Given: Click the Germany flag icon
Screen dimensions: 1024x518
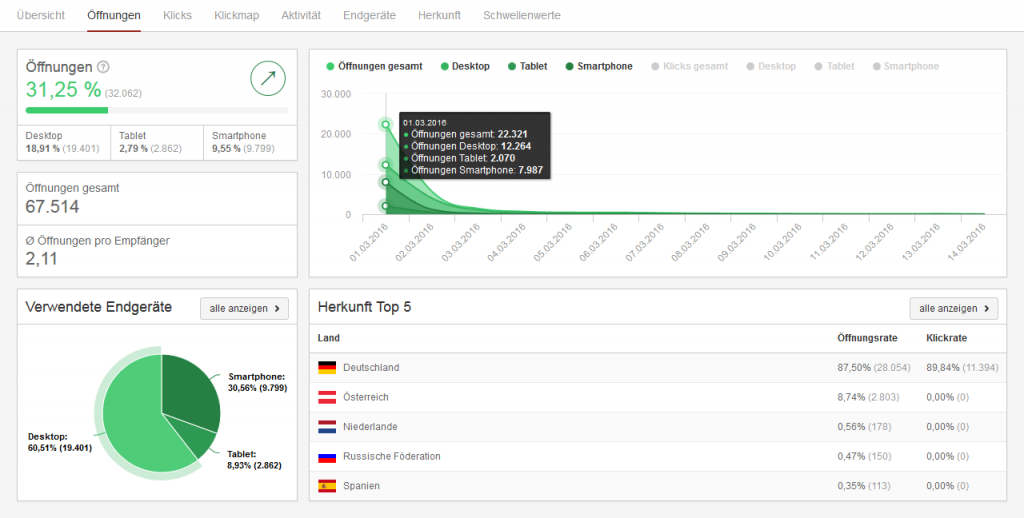Looking at the screenshot, I should point(327,368).
